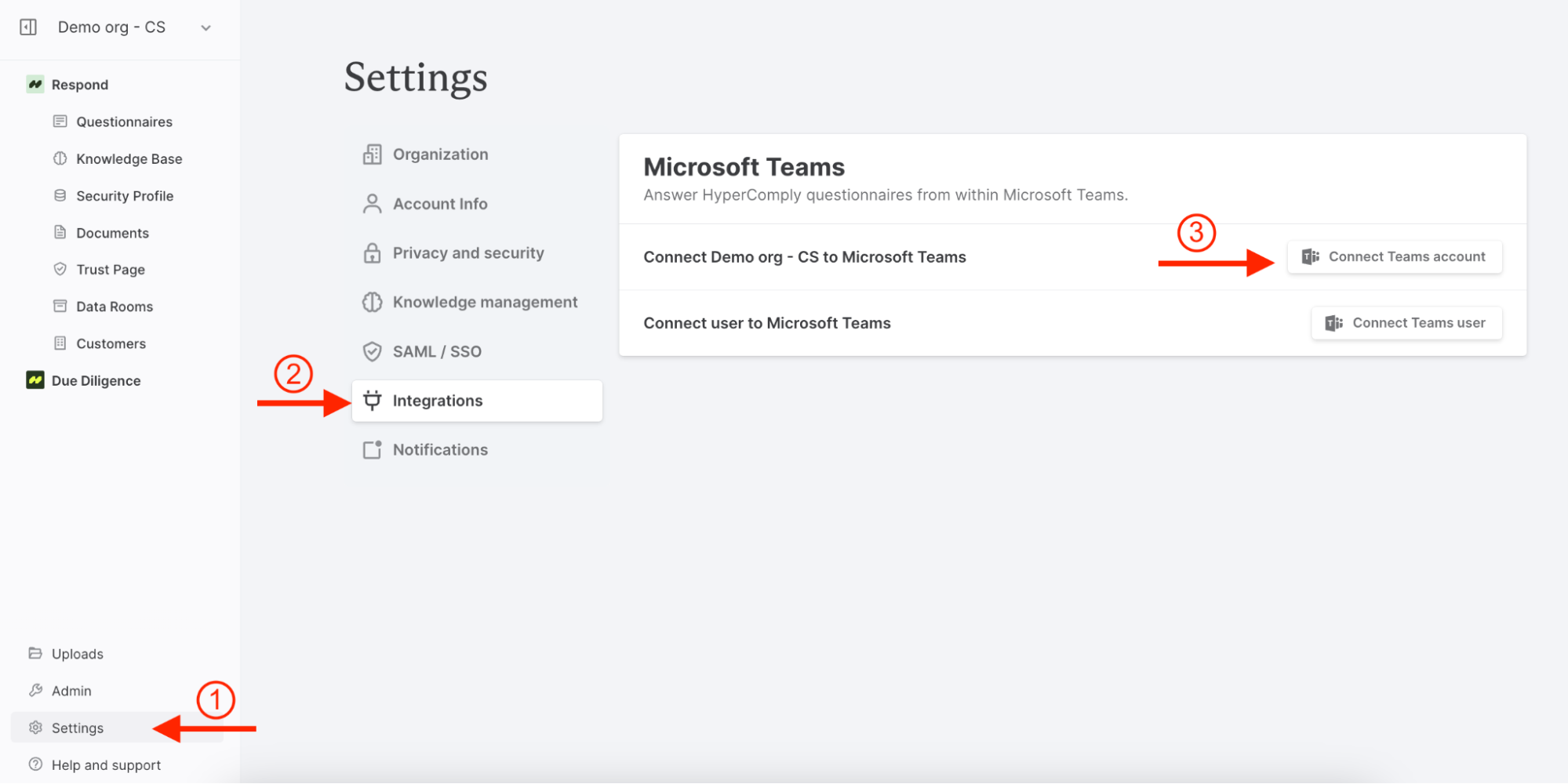Open the Admin page
This screenshot has height=784, width=1568.
(x=71, y=691)
